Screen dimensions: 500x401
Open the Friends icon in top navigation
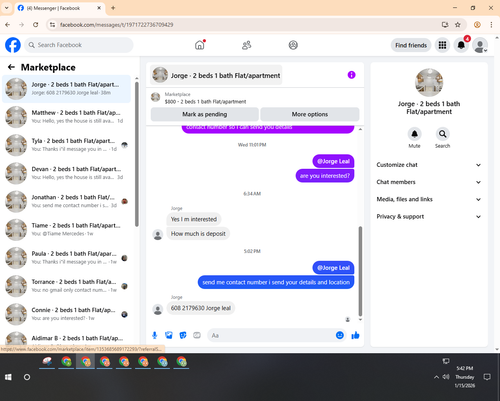coord(246,45)
